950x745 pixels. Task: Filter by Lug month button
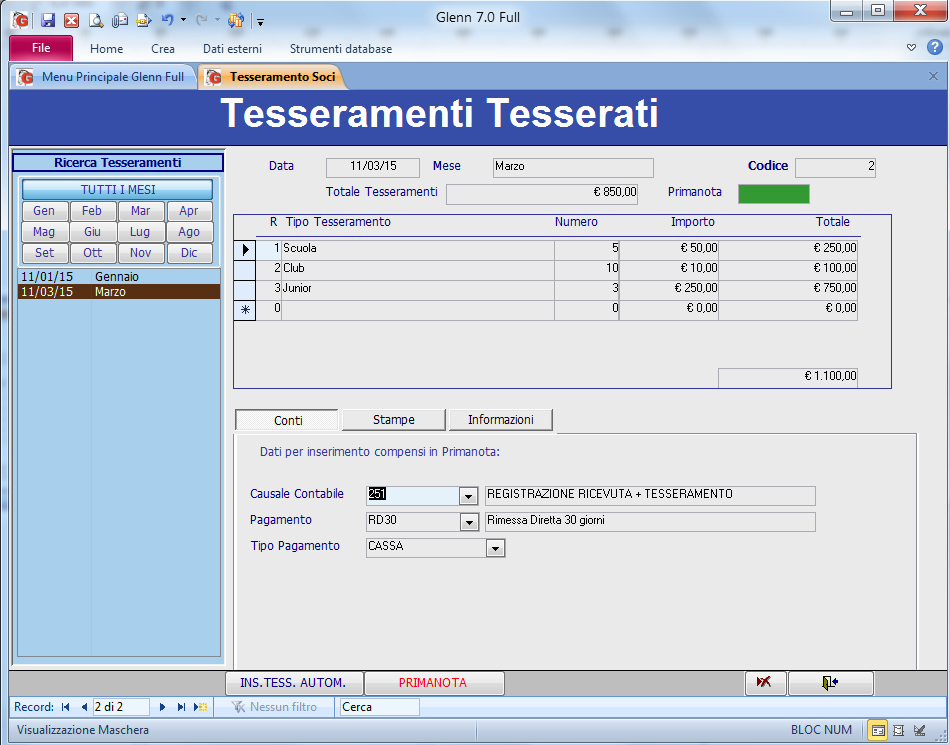click(x=141, y=232)
